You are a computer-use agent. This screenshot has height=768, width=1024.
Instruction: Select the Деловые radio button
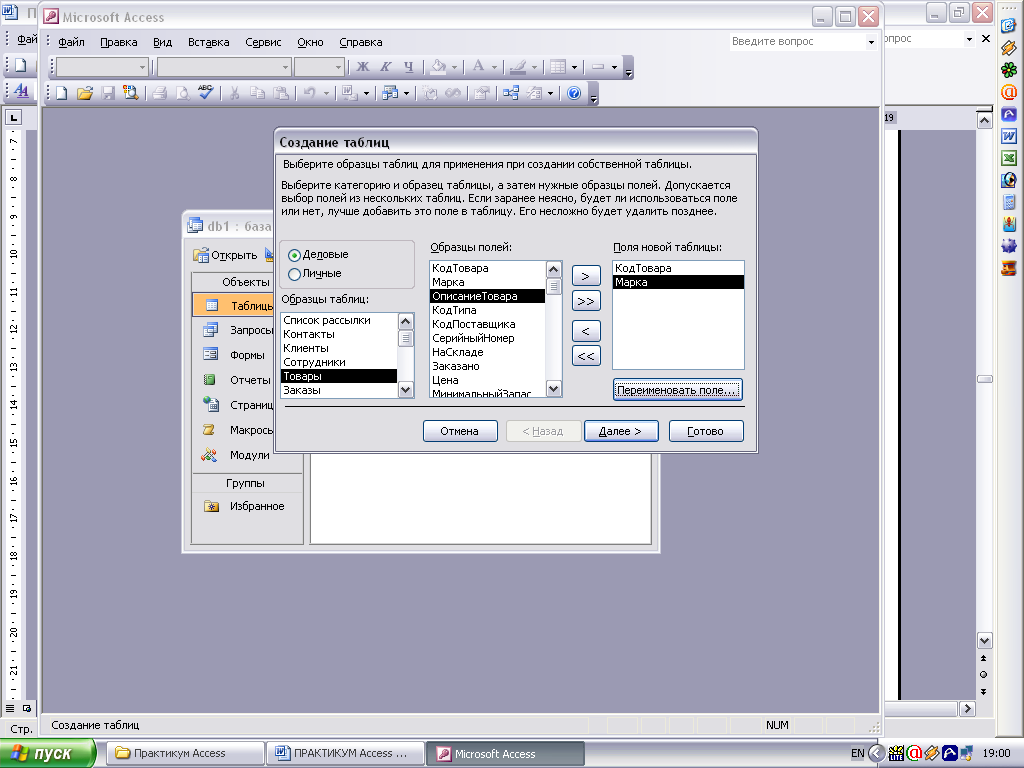[x=294, y=255]
